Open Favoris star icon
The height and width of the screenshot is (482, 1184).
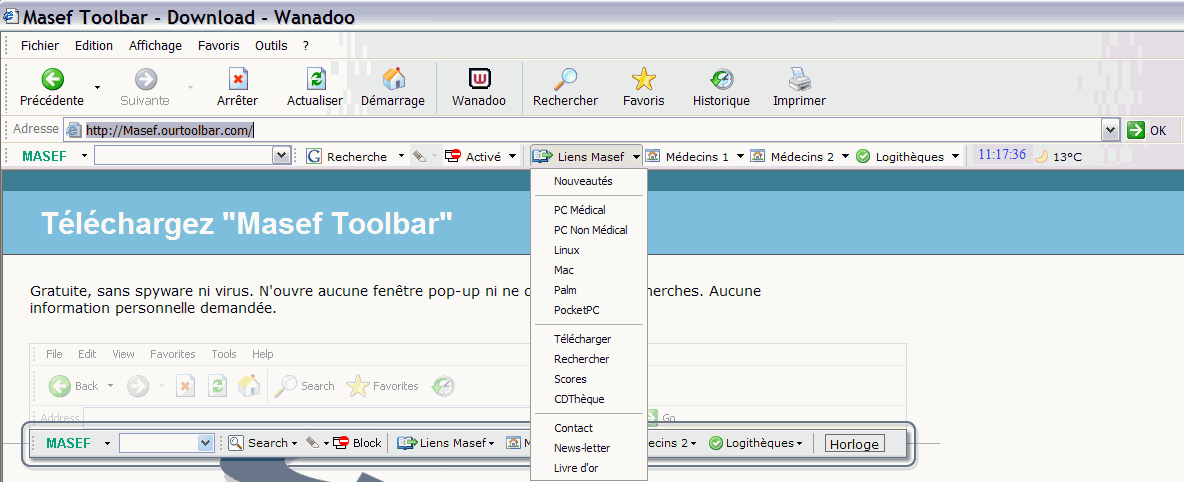[x=643, y=79]
